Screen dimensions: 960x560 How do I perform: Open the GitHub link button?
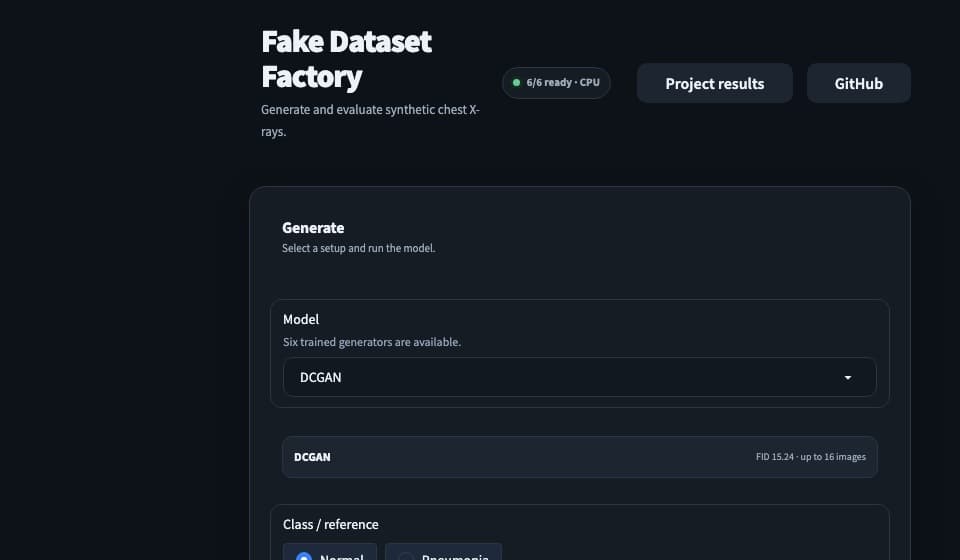coord(858,83)
